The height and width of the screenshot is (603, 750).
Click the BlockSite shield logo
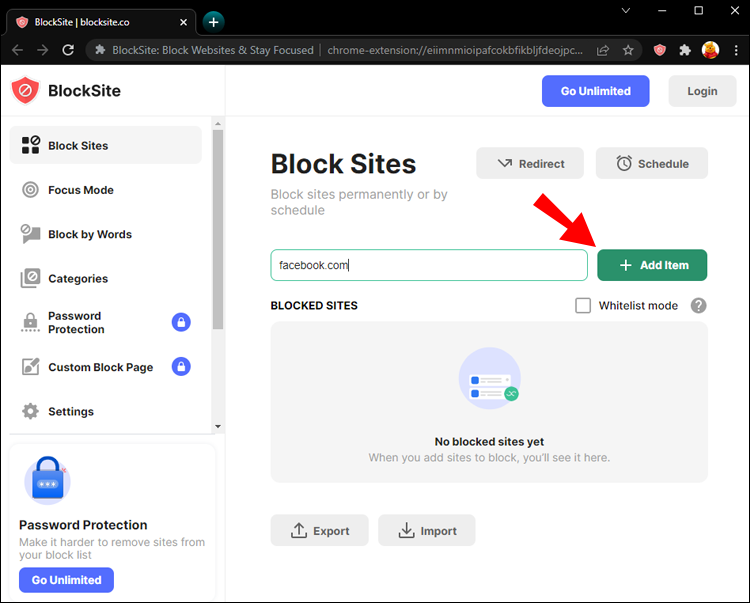click(x=25, y=90)
